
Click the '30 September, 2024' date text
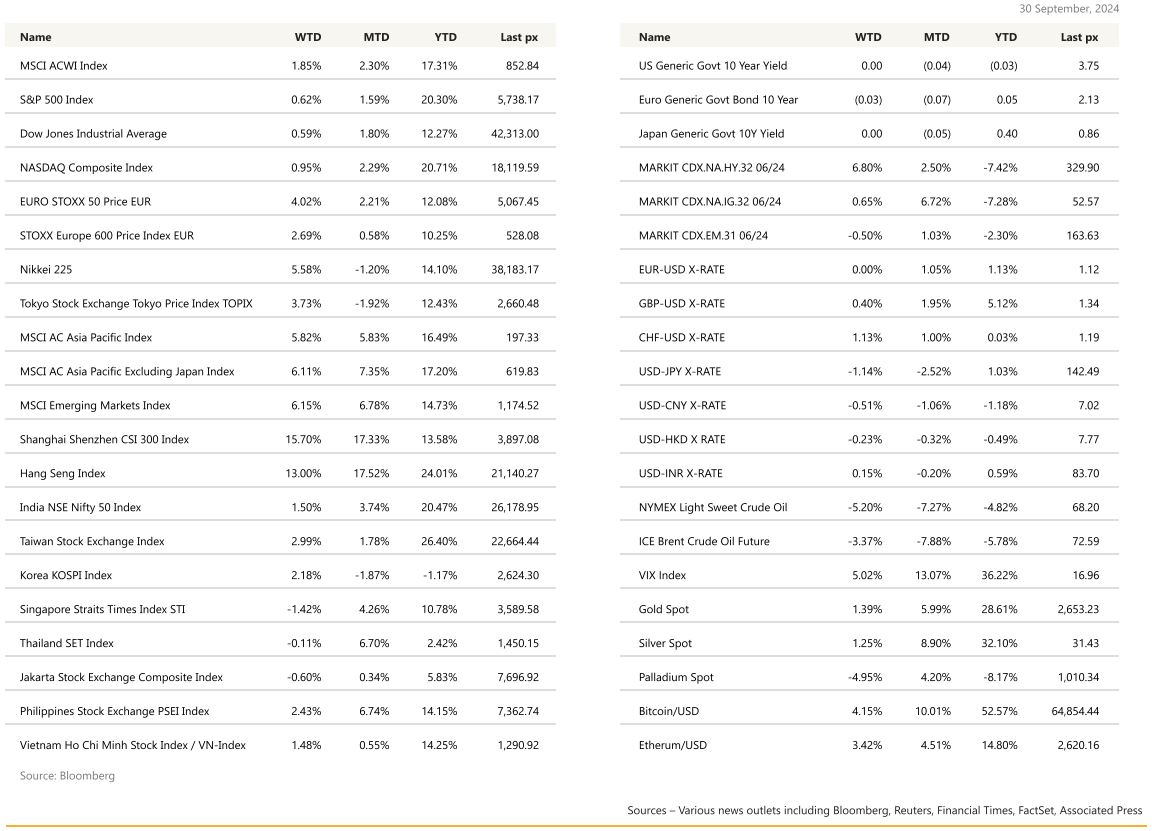coord(1069,9)
